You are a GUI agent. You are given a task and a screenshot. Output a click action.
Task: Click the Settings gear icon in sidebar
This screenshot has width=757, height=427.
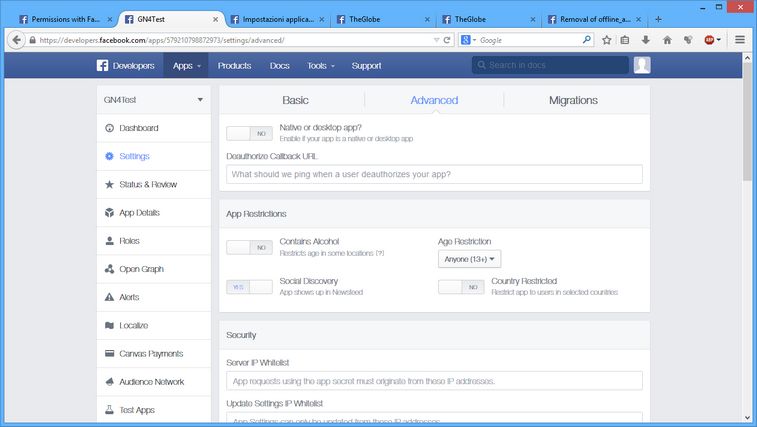(x=110, y=156)
